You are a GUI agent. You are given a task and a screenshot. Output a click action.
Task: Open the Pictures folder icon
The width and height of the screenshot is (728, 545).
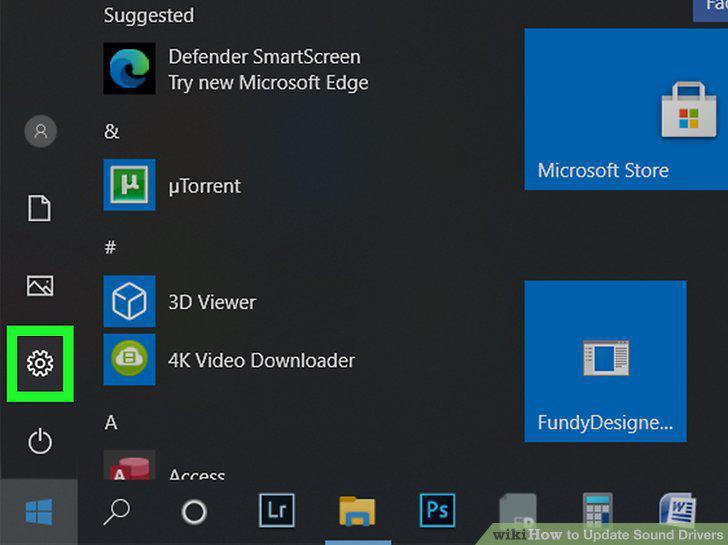[x=40, y=285]
